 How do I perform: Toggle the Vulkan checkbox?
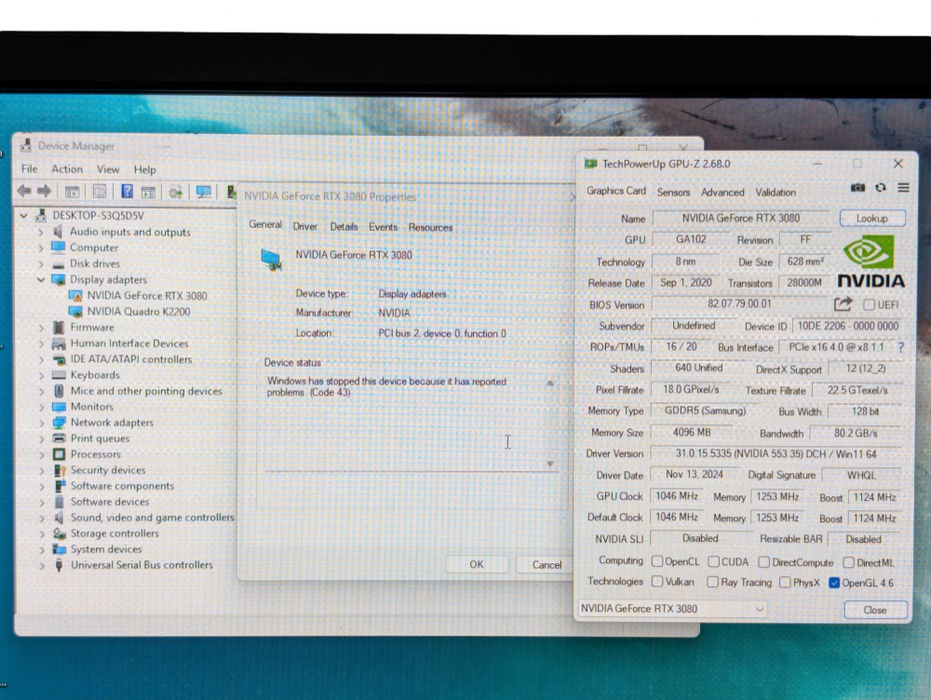point(657,582)
